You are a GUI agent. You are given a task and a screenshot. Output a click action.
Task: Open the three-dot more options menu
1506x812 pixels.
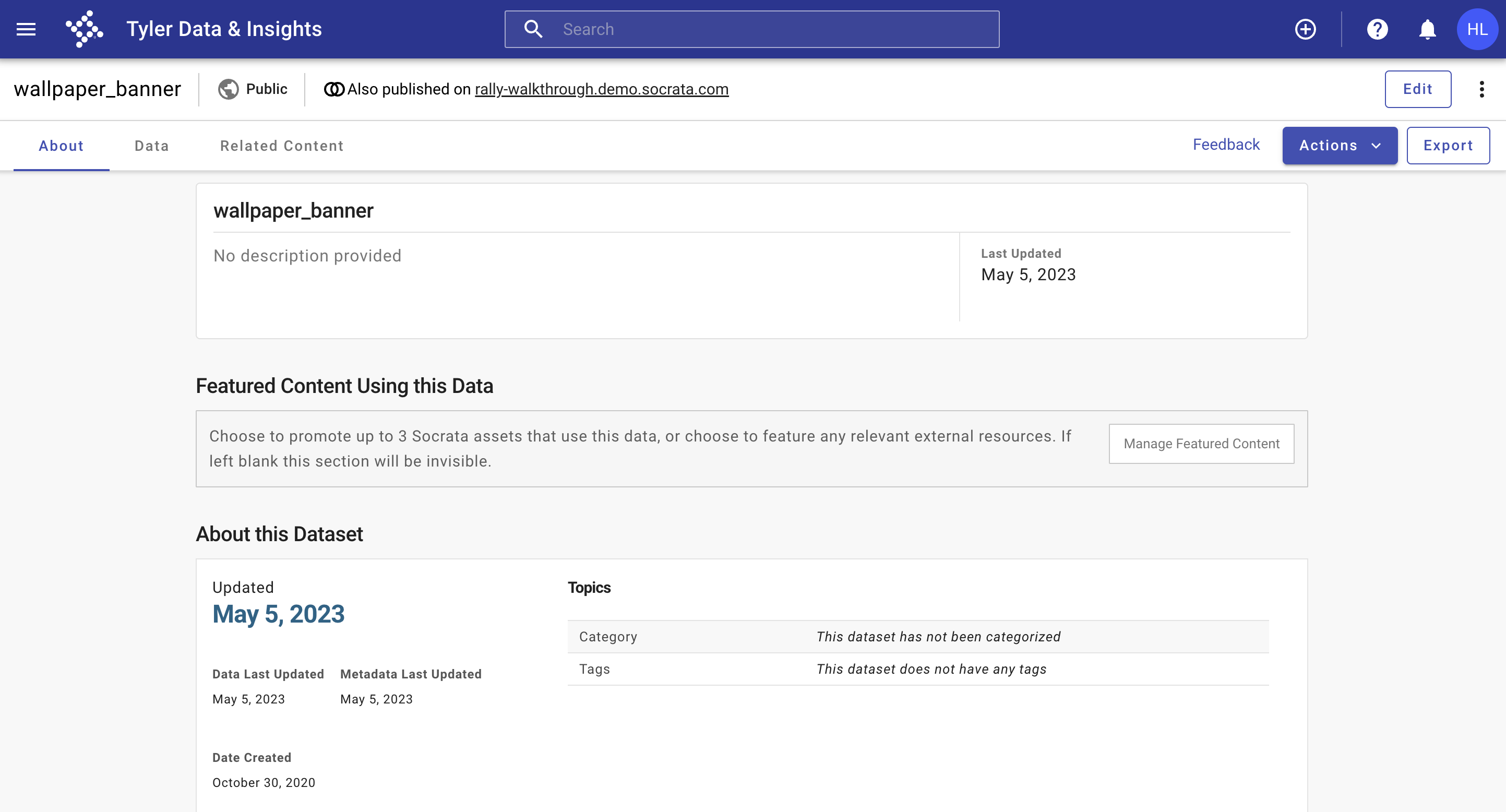[1481, 89]
